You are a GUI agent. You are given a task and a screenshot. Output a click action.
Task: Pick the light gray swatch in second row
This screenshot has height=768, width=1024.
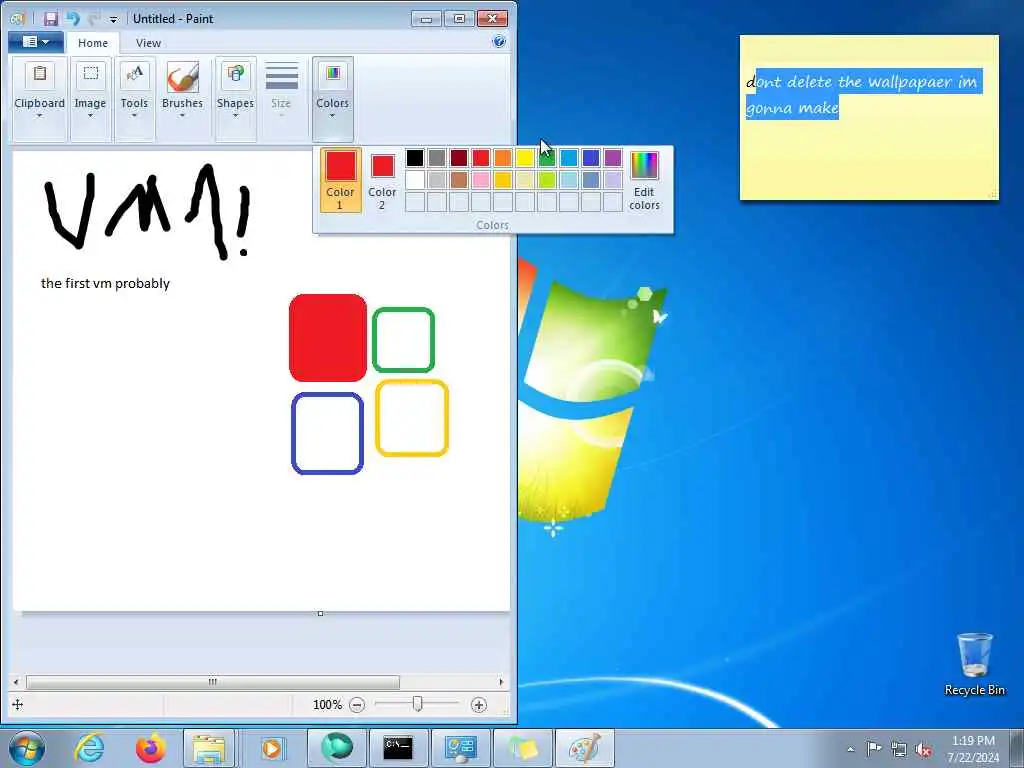(437, 179)
